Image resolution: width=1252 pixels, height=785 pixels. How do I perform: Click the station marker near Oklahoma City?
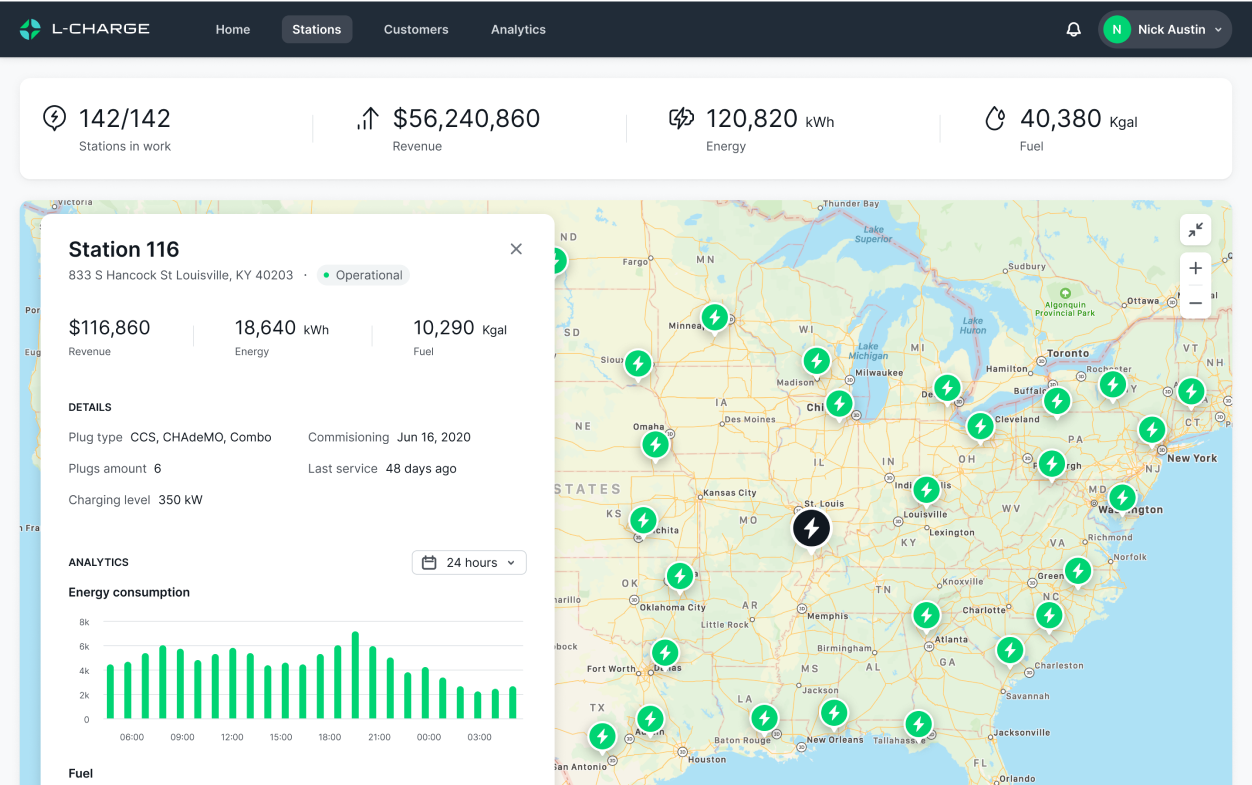tap(679, 575)
